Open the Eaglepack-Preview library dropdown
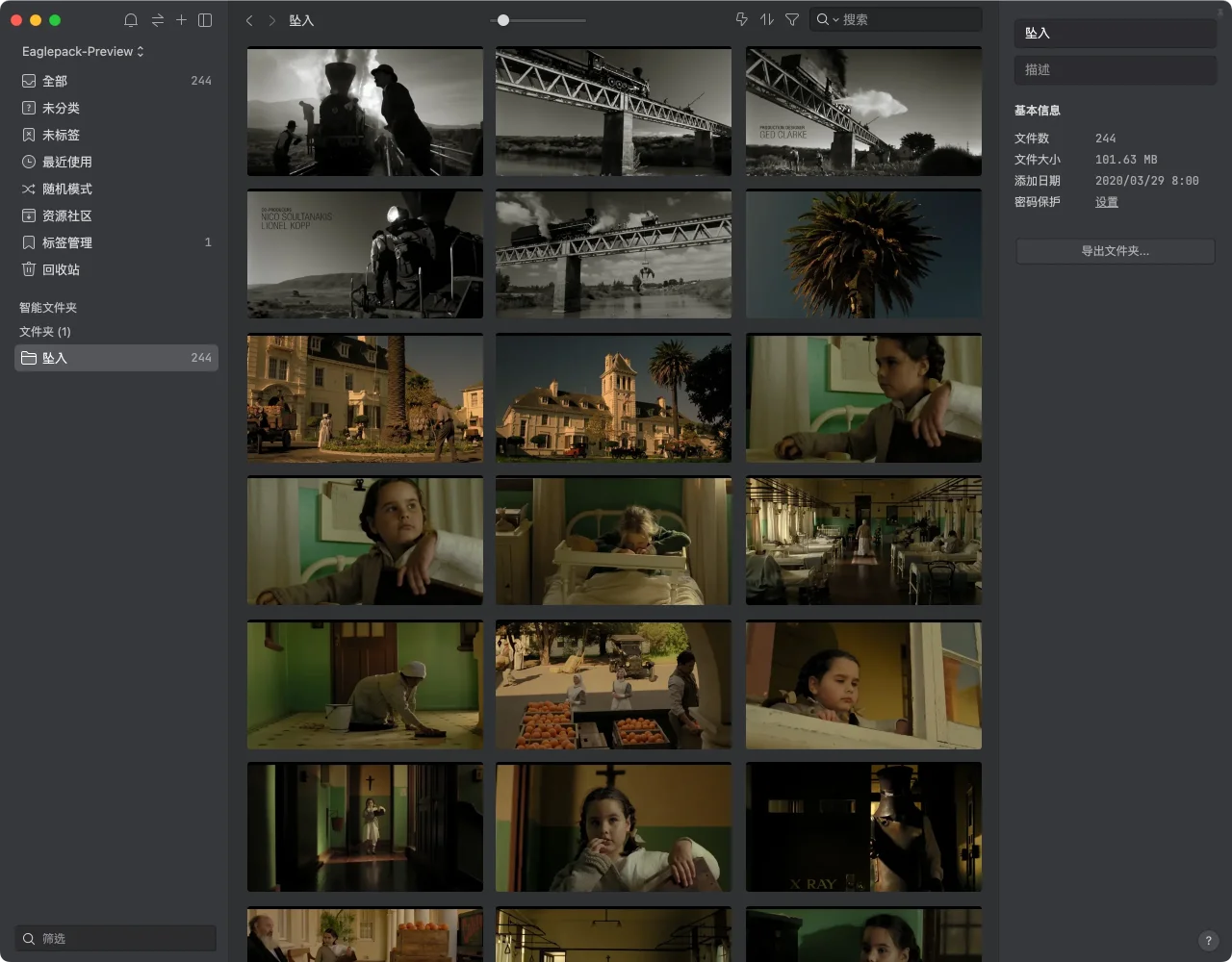 (x=83, y=51)
